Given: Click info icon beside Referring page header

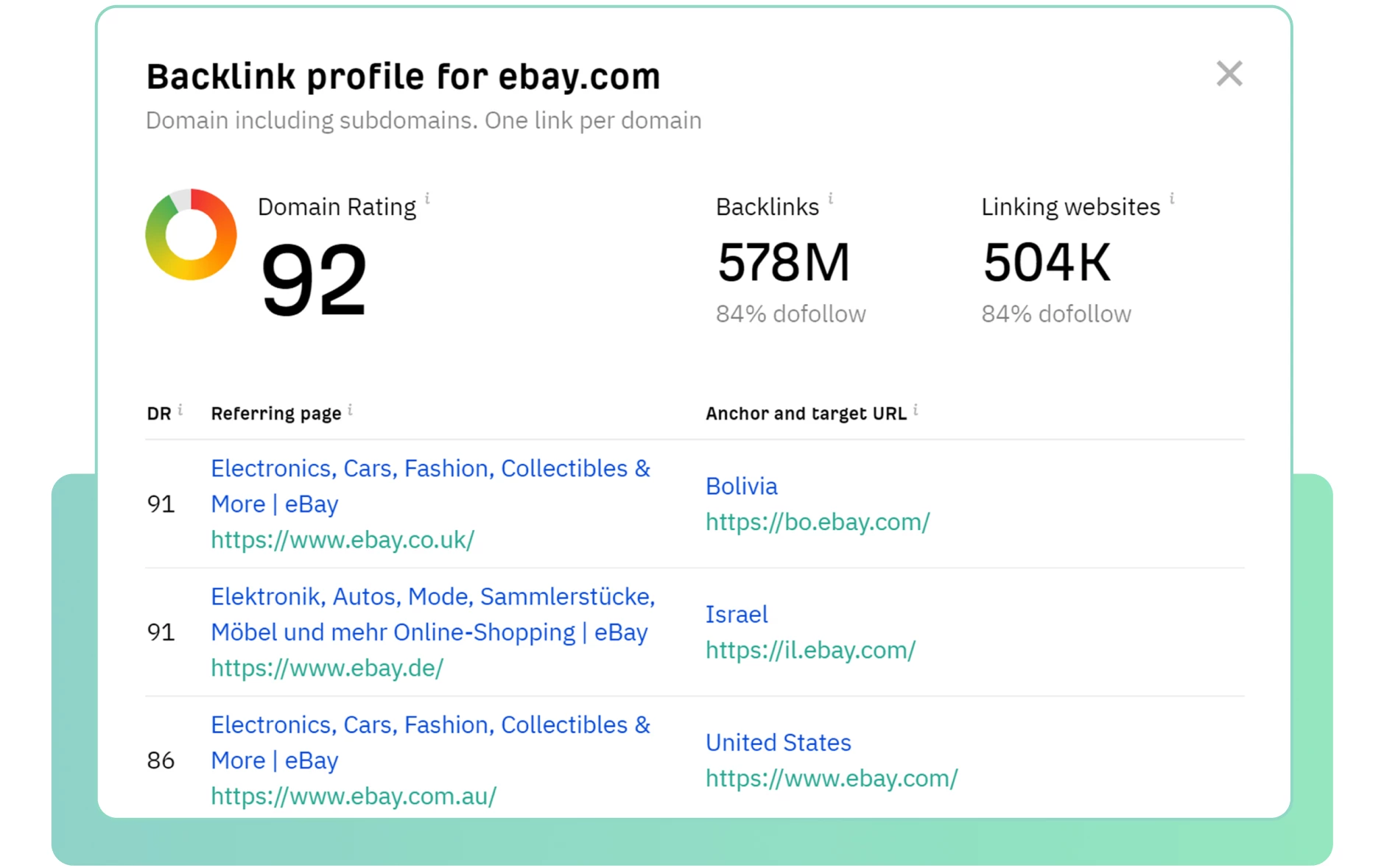Looking at the screenshot, I should [351, 409].
